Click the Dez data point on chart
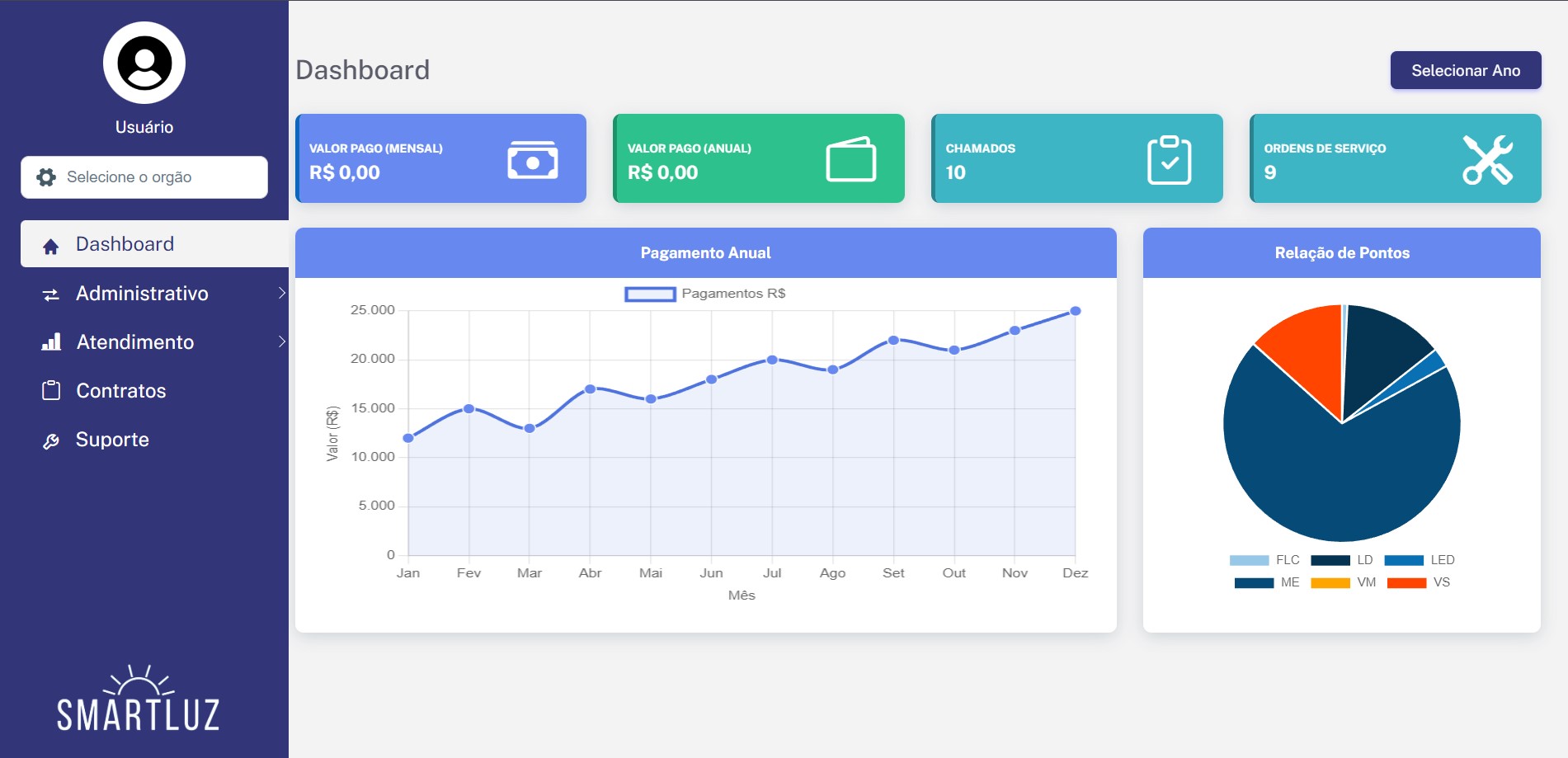1568x758 pixels. [1075, 311]
